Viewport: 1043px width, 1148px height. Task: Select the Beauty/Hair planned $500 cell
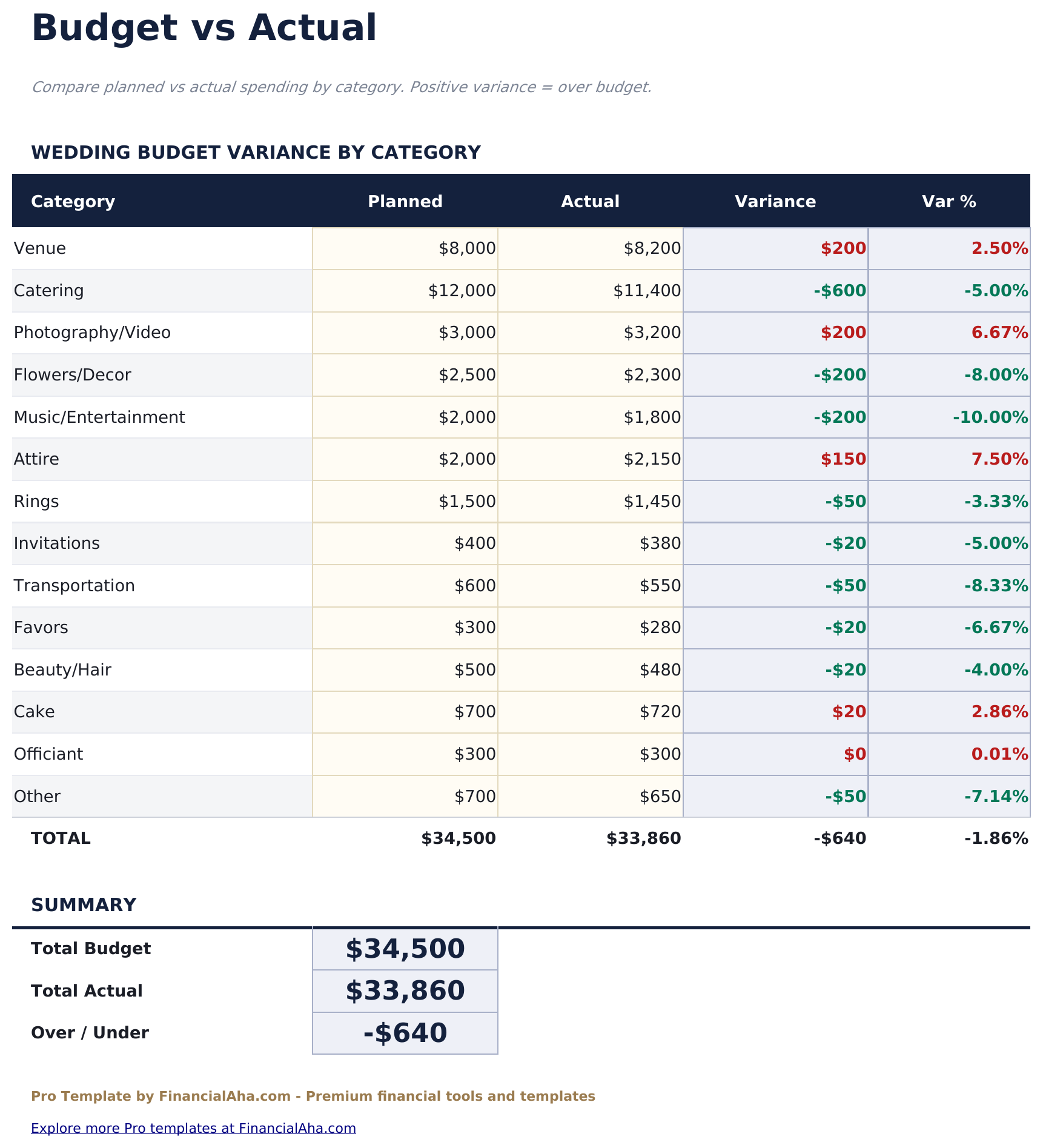pyautogui.click(x=405, y=670)
